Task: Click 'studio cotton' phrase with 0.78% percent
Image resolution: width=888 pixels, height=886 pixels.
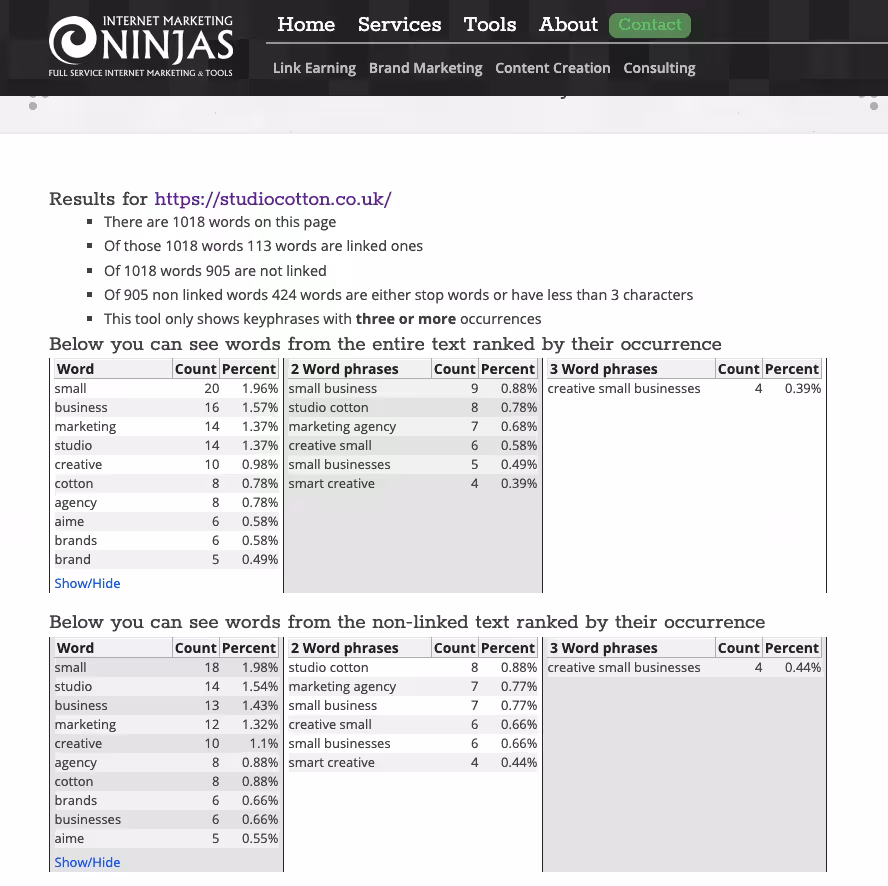Action: click(x=413, y=407)
